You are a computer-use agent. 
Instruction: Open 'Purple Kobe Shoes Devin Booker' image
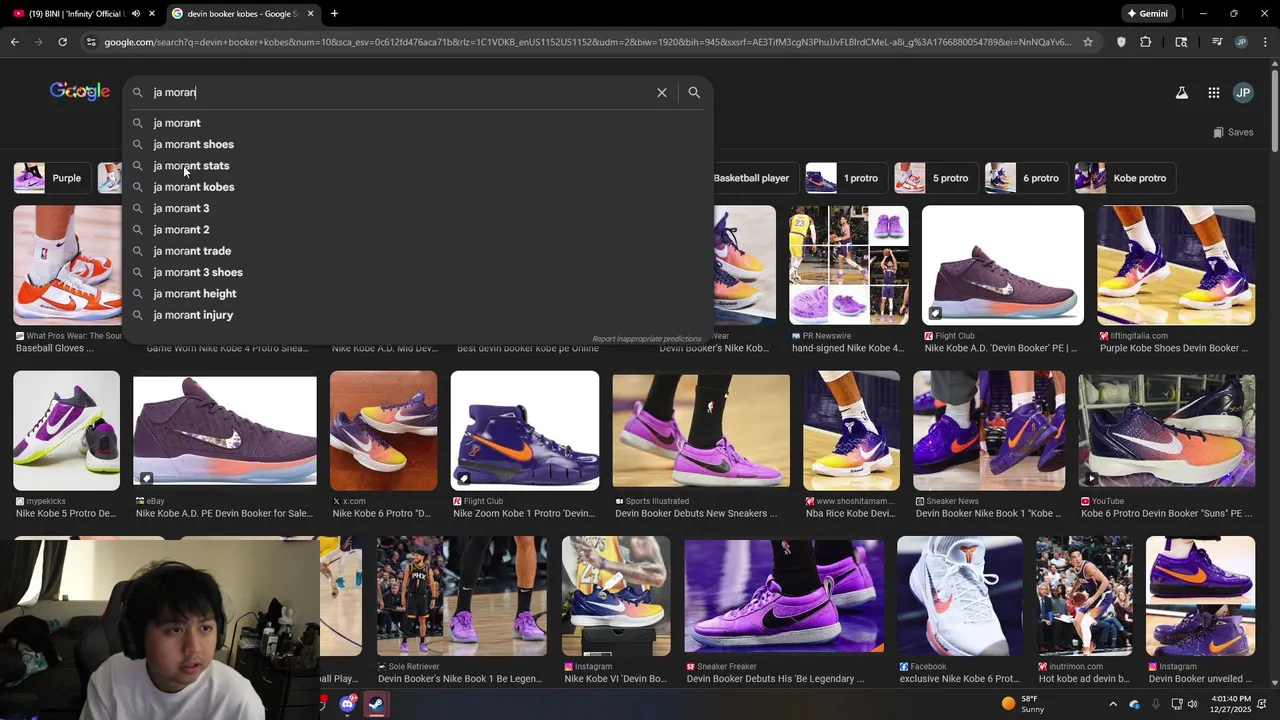[1176, 265]
